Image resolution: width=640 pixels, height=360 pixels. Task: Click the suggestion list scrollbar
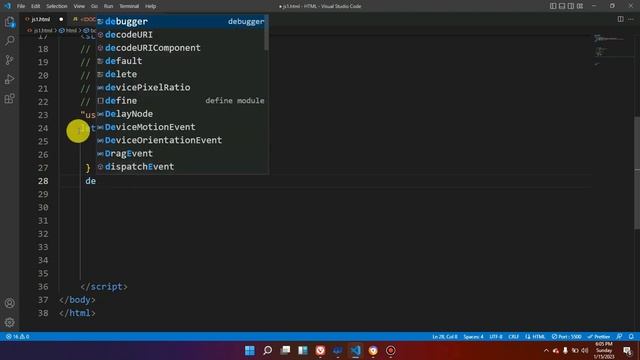click(267, 33)
